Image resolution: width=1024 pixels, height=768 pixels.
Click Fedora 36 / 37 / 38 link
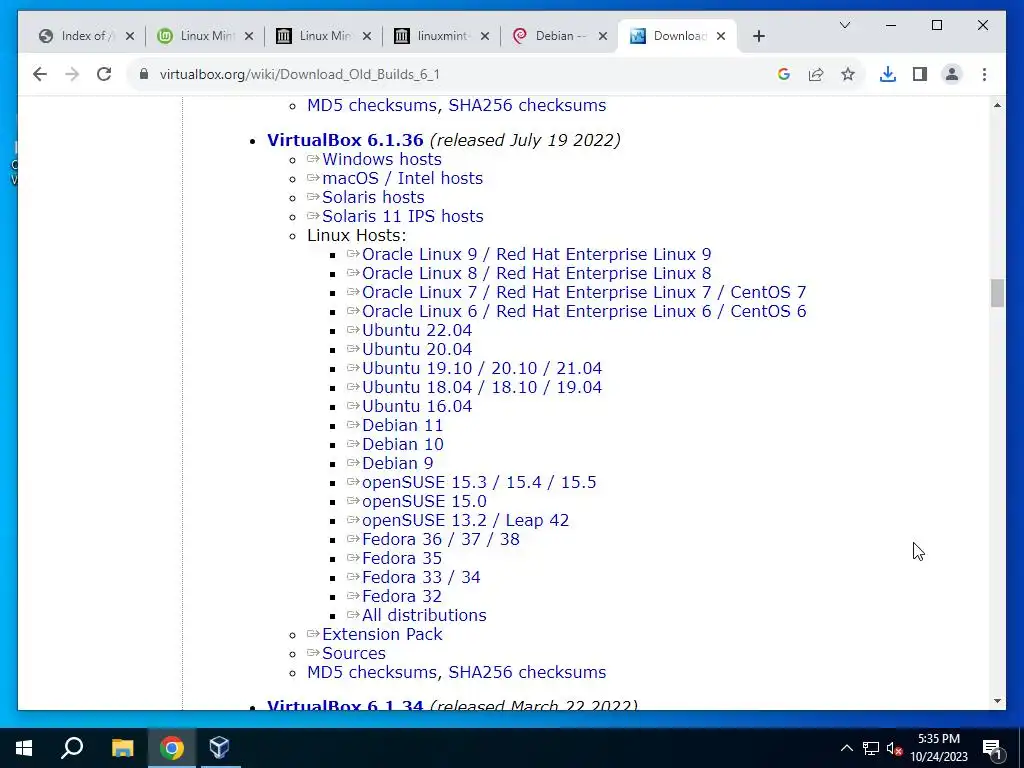tap(441, 539)
